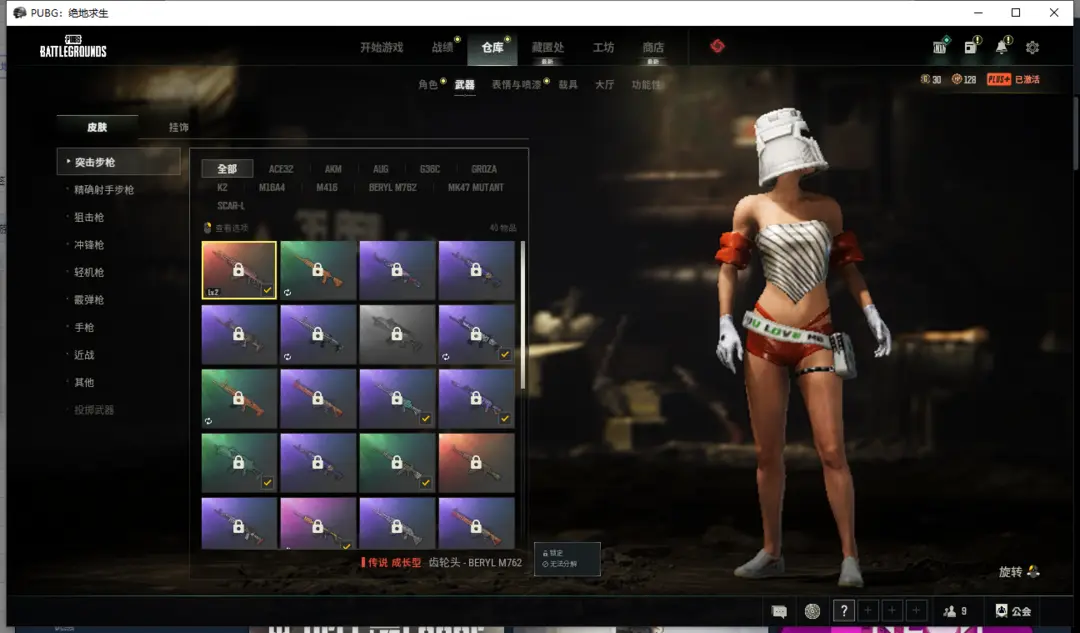Switch to the 大厅 sub-tab
This screenshot has width=1080, height=633.
tap(605, 84)
